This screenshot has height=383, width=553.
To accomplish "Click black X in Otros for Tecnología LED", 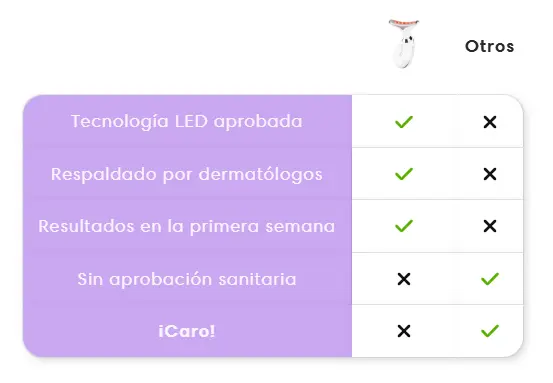I will (x=490, y=122).
